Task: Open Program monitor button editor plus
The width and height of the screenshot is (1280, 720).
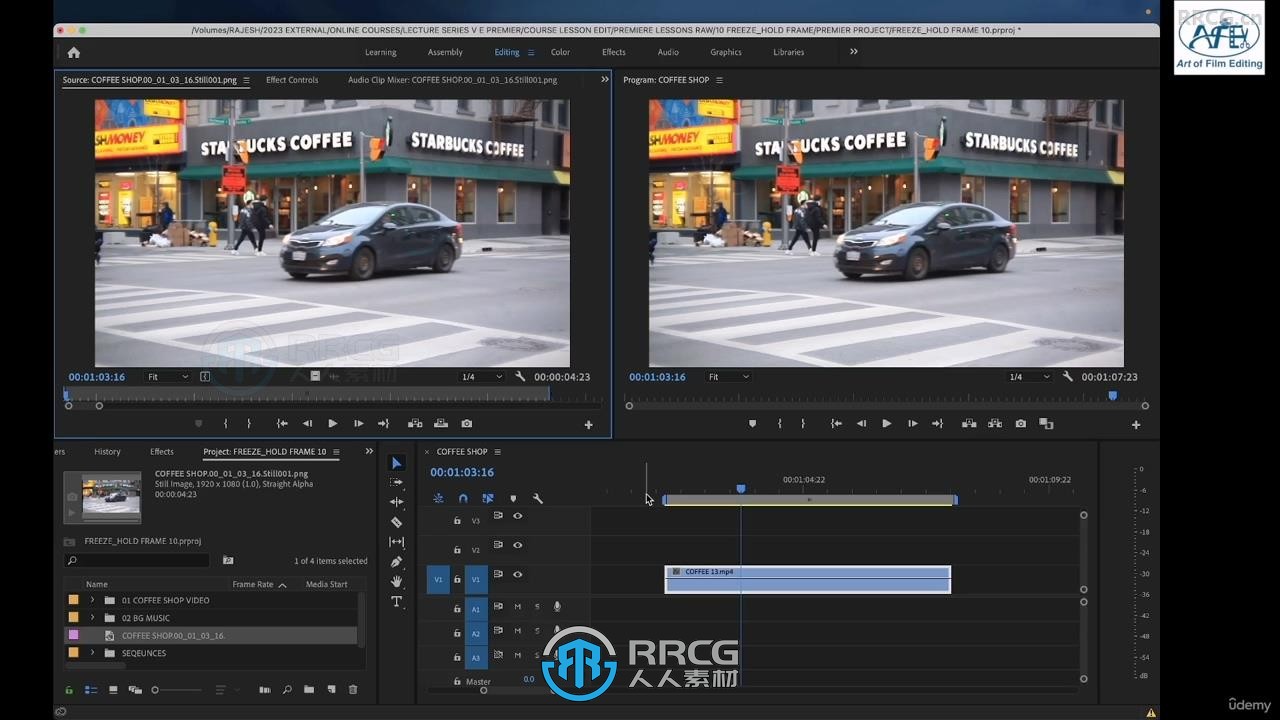Action: click(1135, 425)
